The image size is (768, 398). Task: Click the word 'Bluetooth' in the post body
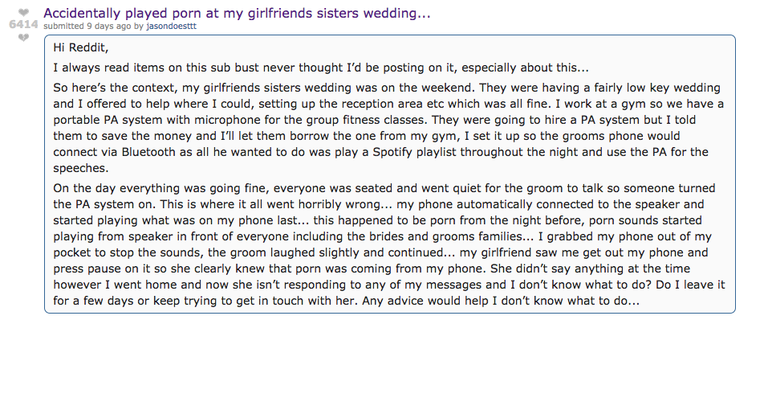pos(148,152)
